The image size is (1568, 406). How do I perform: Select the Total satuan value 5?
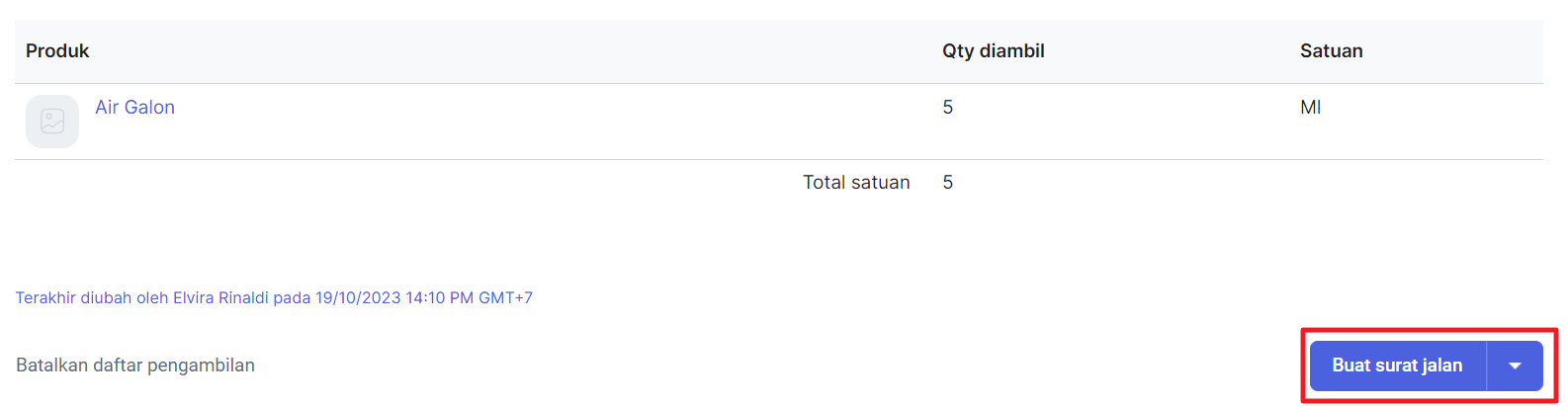coord(947,183)
